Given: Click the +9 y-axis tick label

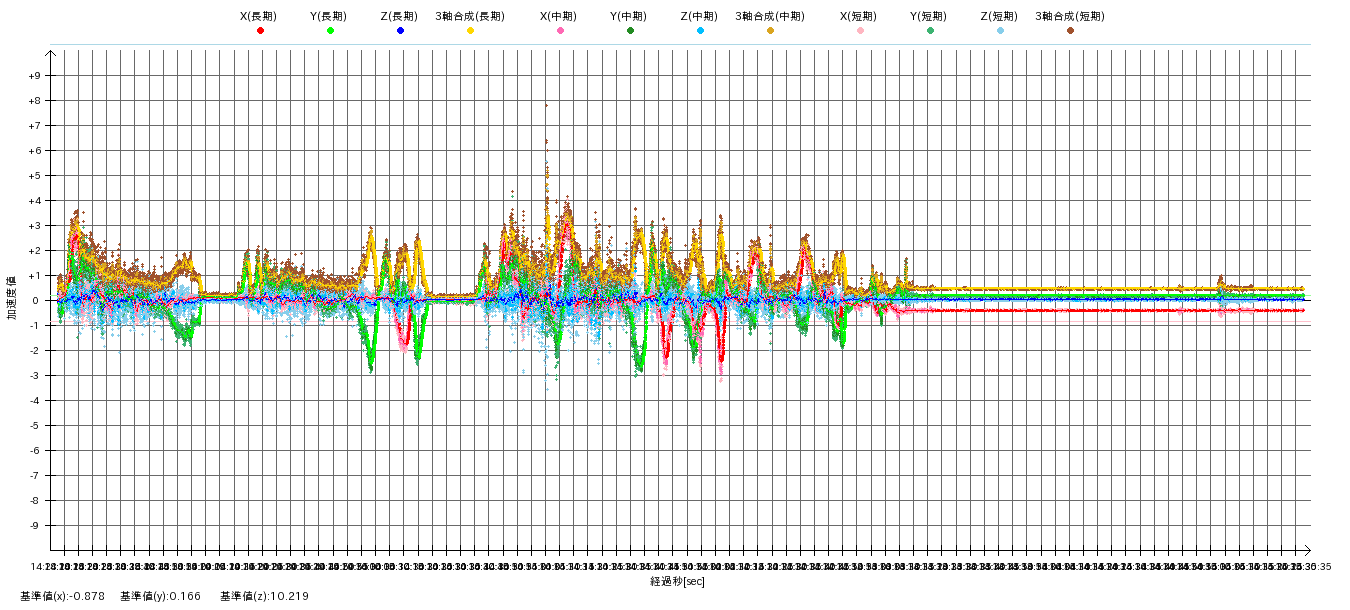Looking at the screenshot, I should [x=34, y=76].
